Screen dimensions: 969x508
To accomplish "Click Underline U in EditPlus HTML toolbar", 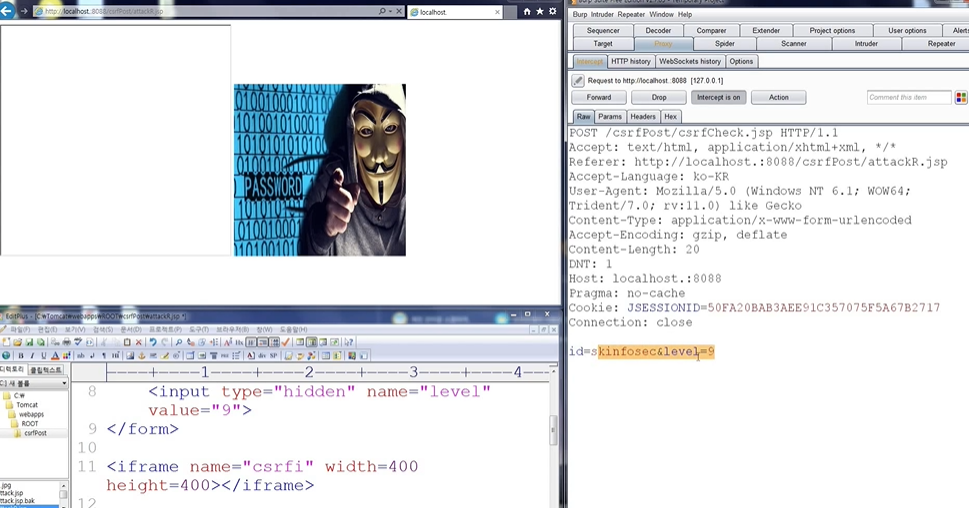I will (x=43, y=356).
